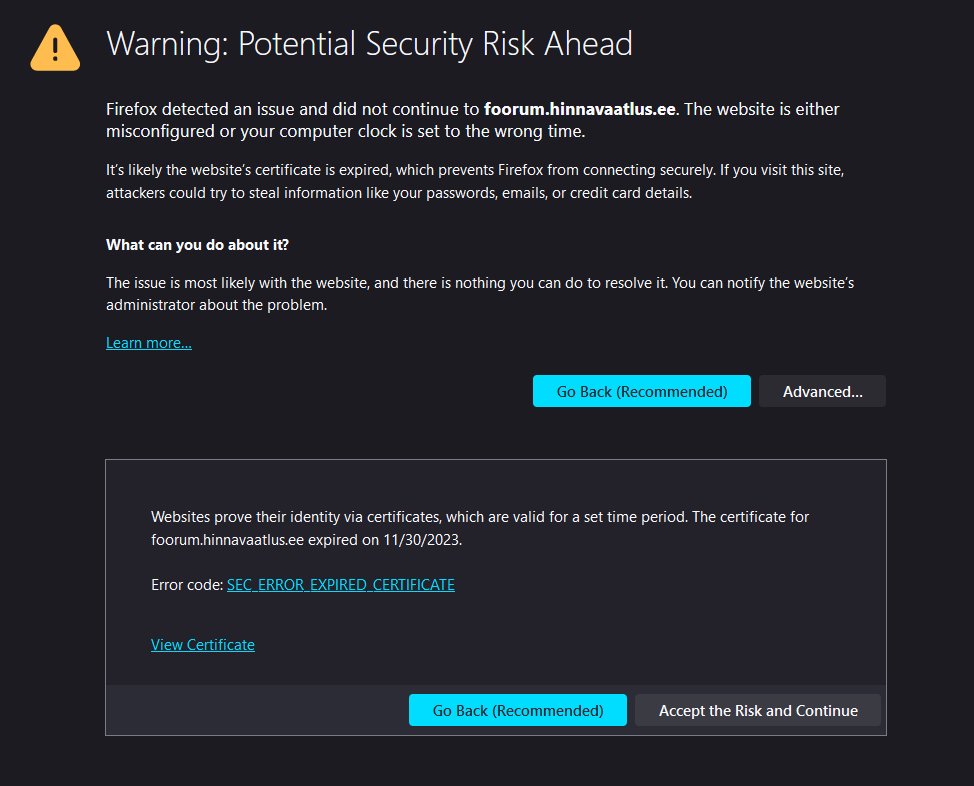Open the SEC_ERROR_EXPIRED_CERTIFICATE error code link
The height and width of the screenshot is (786, 974).
click(x=340, y=585)
